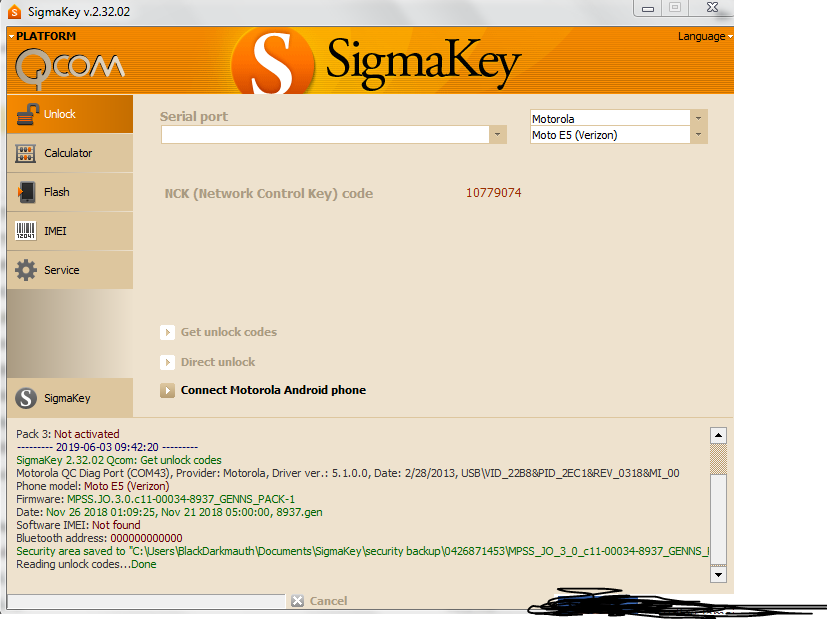Click the 'Software IMEI: Not found' line
Screen dimensions: 827x619
78,525
